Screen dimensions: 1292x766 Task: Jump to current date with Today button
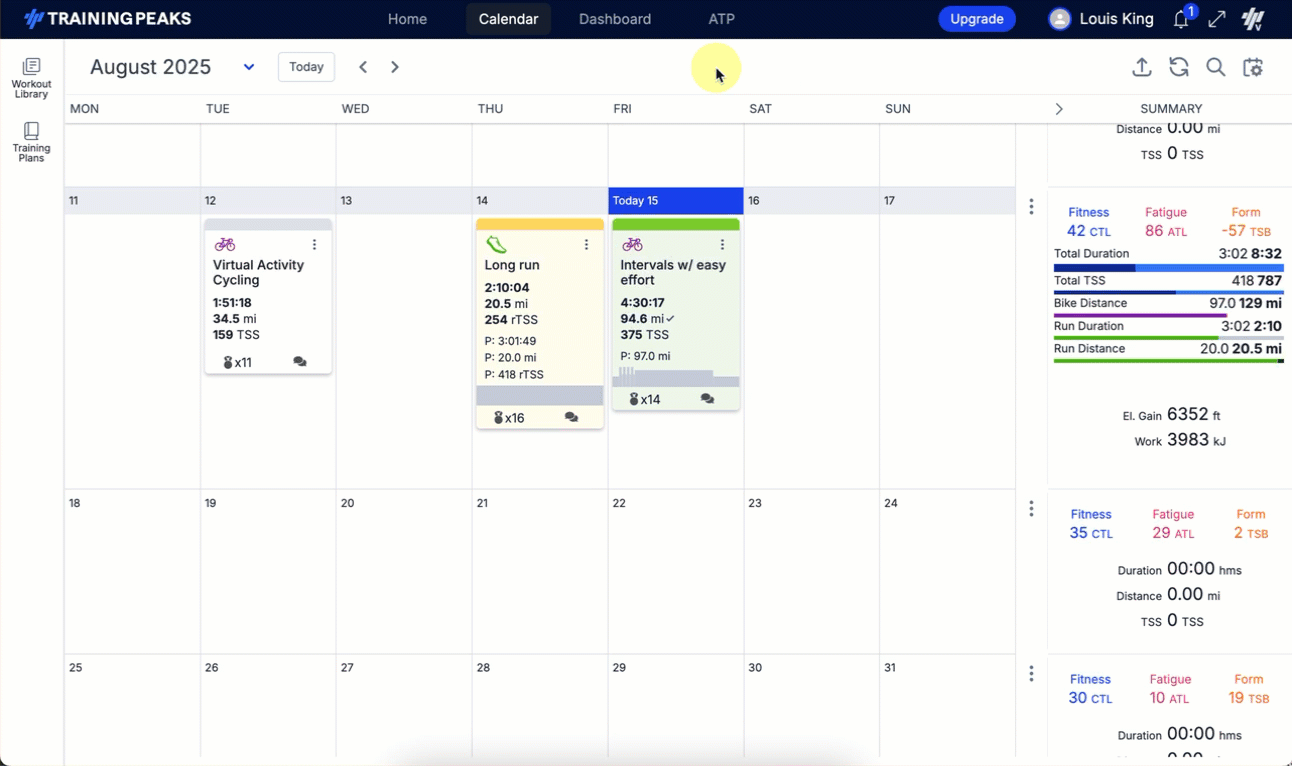306,67
